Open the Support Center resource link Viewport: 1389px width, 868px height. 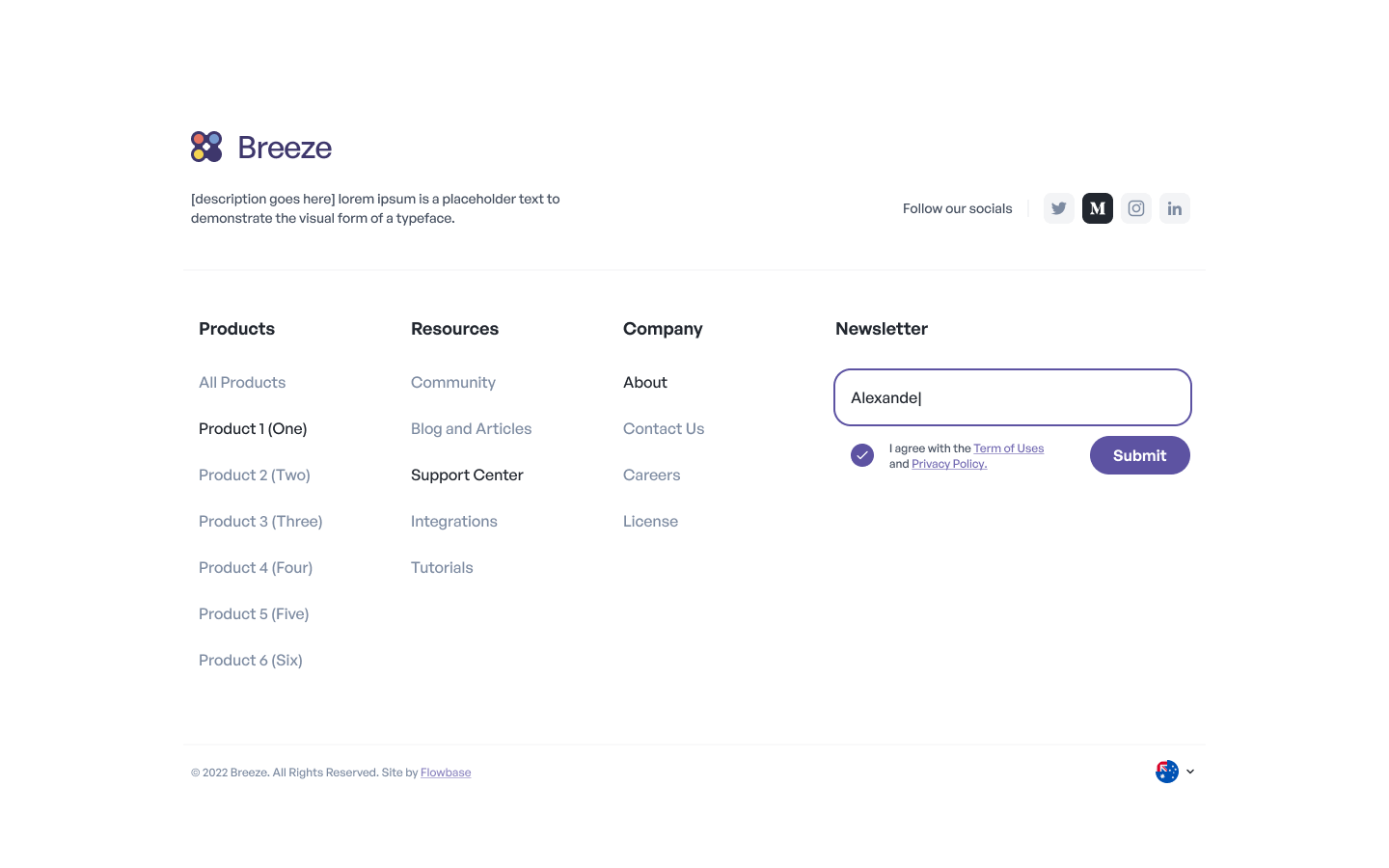[x=467, y=475]
